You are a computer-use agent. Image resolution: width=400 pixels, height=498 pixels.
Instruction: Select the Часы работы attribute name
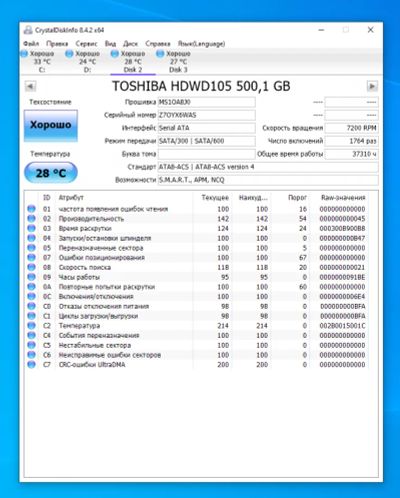[79, 277]
